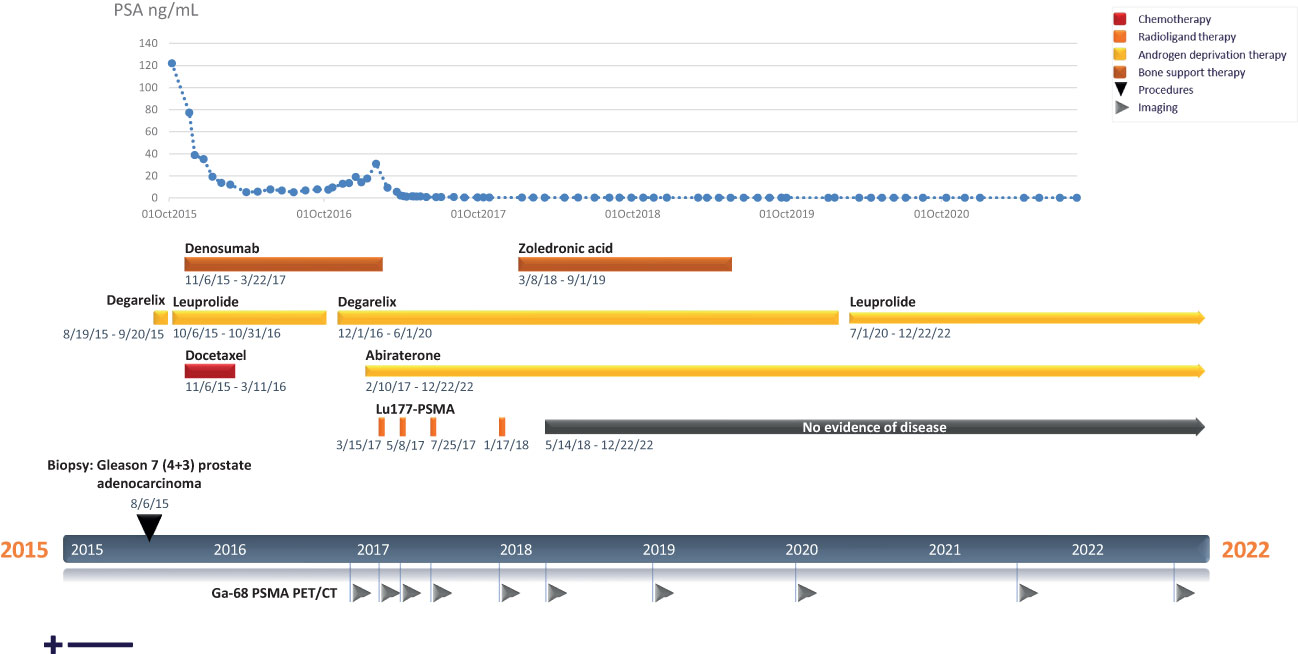Image resolution: width=1298 pixels, height=654 pixels.
Task: Click the plus symbol at bottom left
Action: [53, 645]
